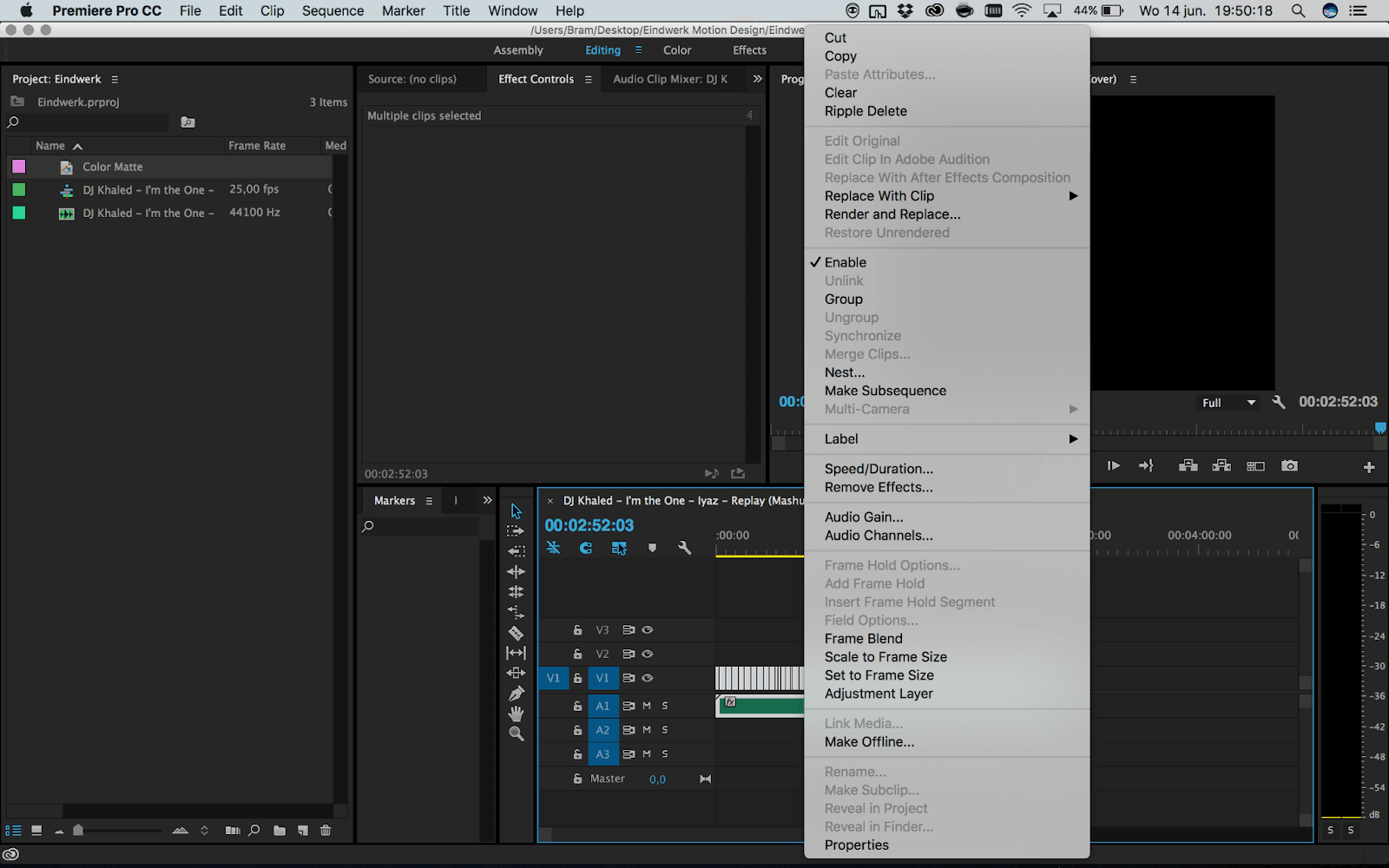
Task: Open the Sequence menu
Action: (x=332, y=10)
